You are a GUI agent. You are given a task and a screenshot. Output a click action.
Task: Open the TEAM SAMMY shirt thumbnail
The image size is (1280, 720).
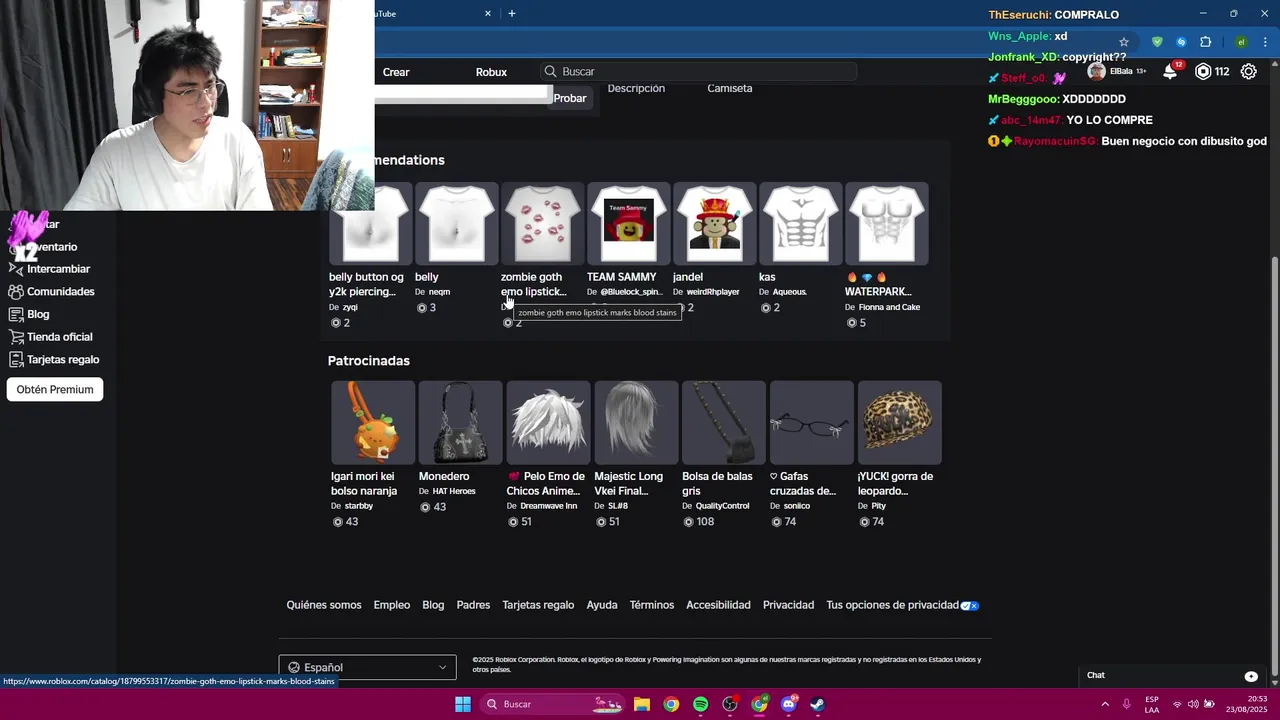[628, 223]
